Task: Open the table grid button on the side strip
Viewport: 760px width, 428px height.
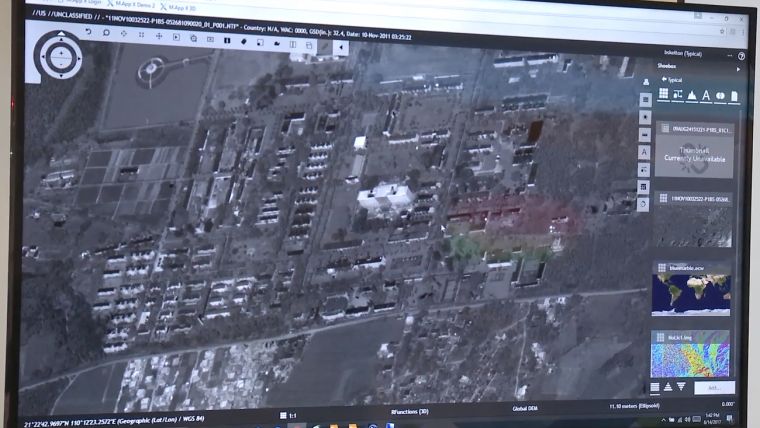Action: (x=643, y=187)
